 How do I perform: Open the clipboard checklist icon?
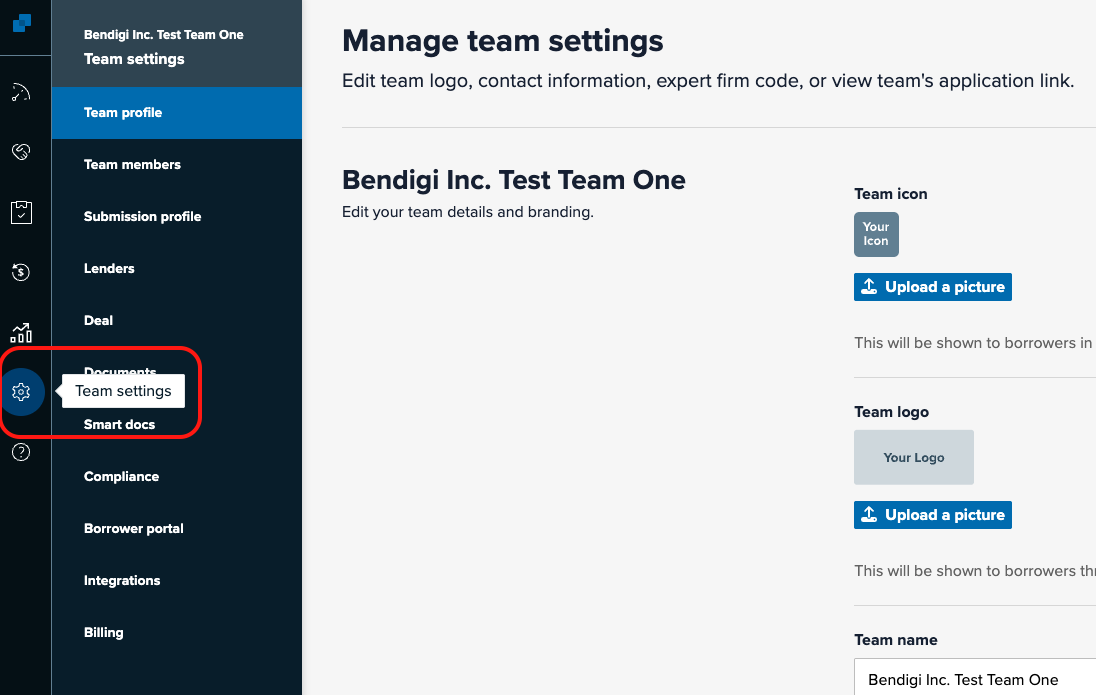(21, 212)
